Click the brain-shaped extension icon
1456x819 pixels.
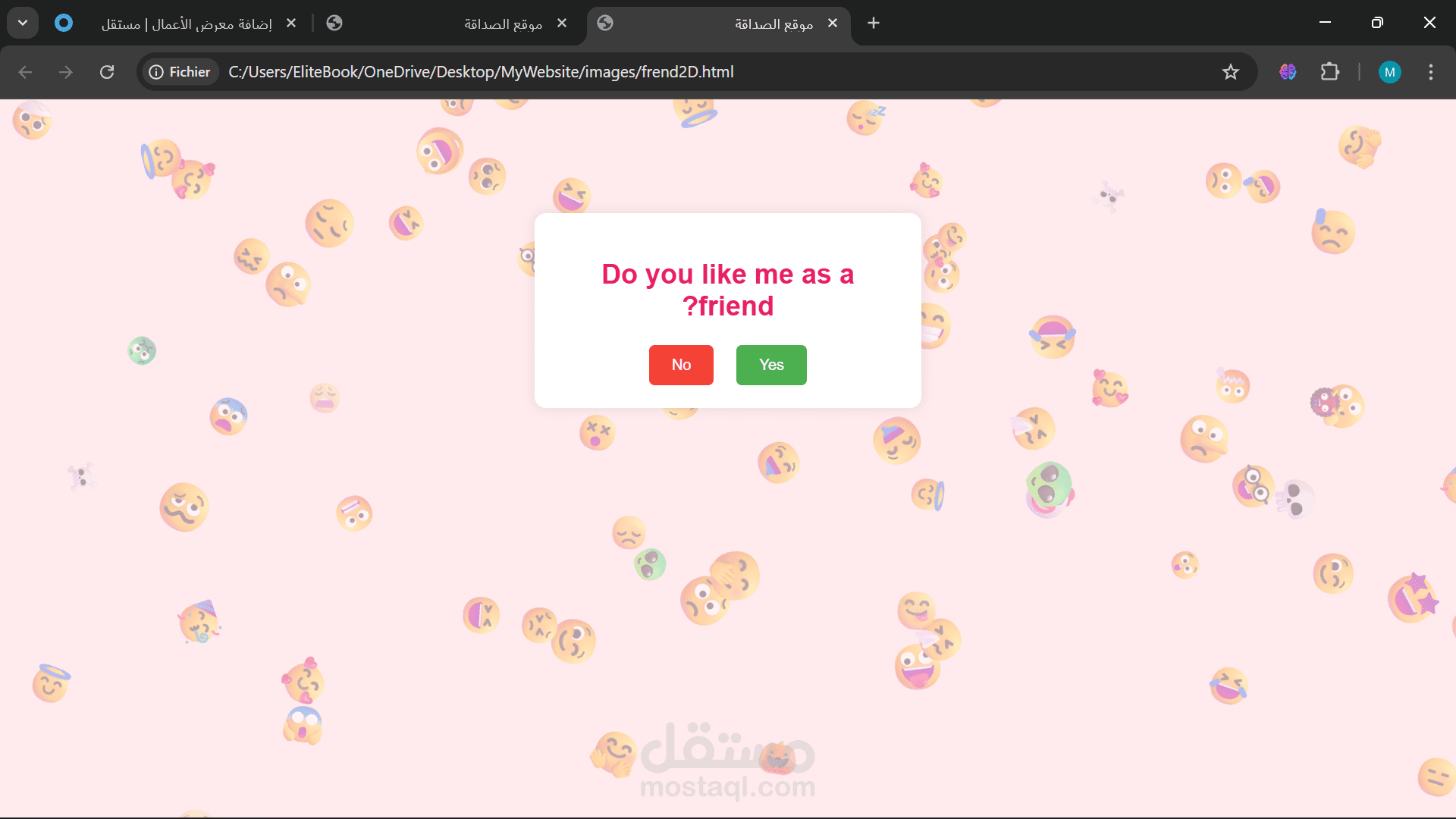[x=1287, y=72]
